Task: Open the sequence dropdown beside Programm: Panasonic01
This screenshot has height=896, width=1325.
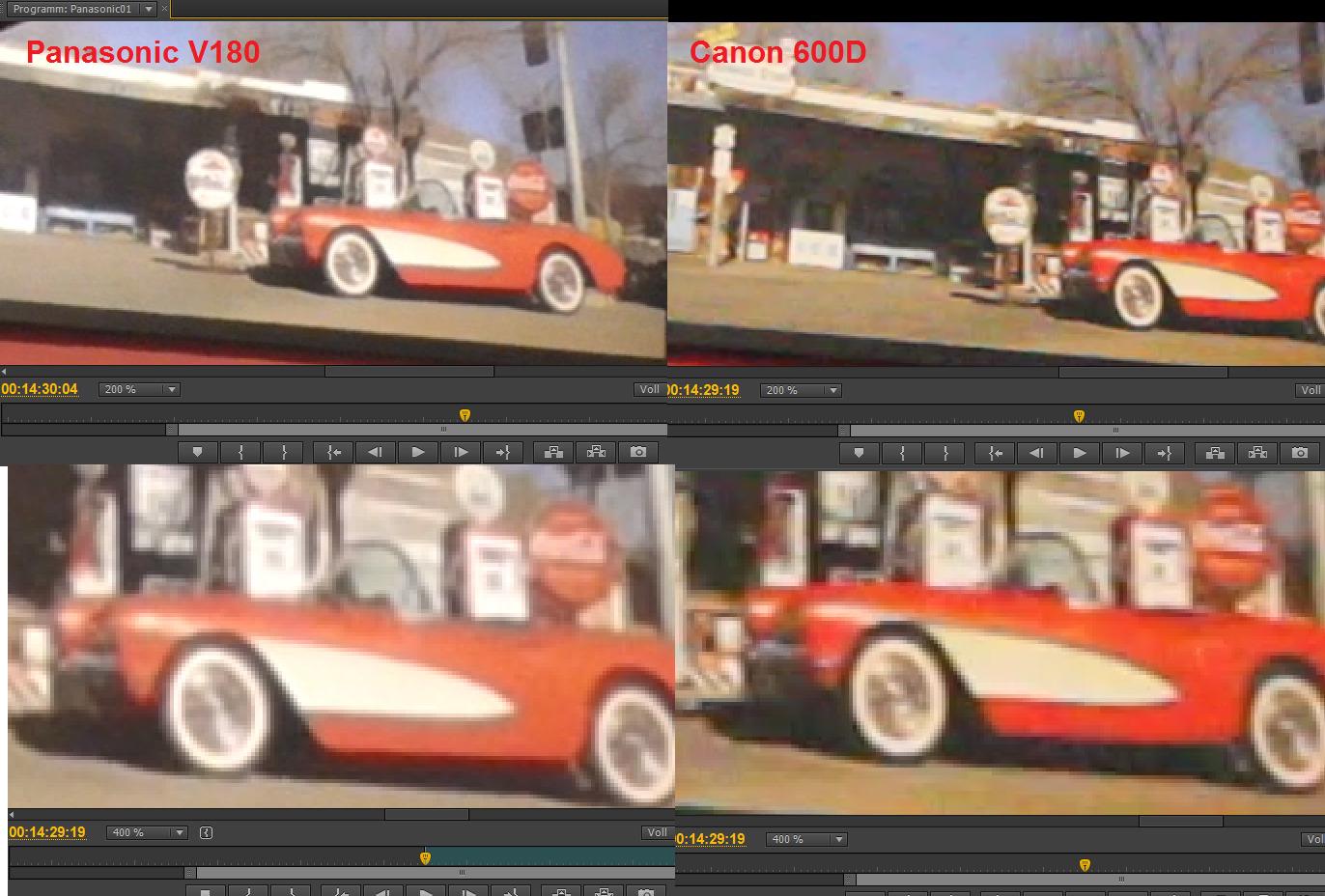Action: (x=148, y=9)
